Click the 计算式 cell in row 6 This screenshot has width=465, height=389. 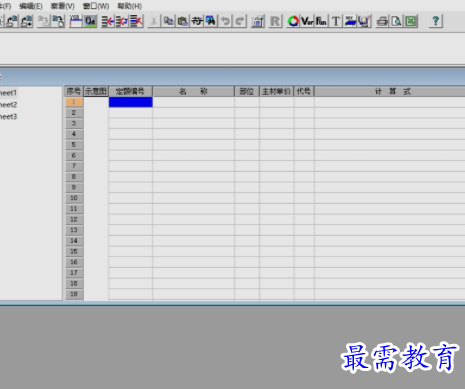click(390, 155)
